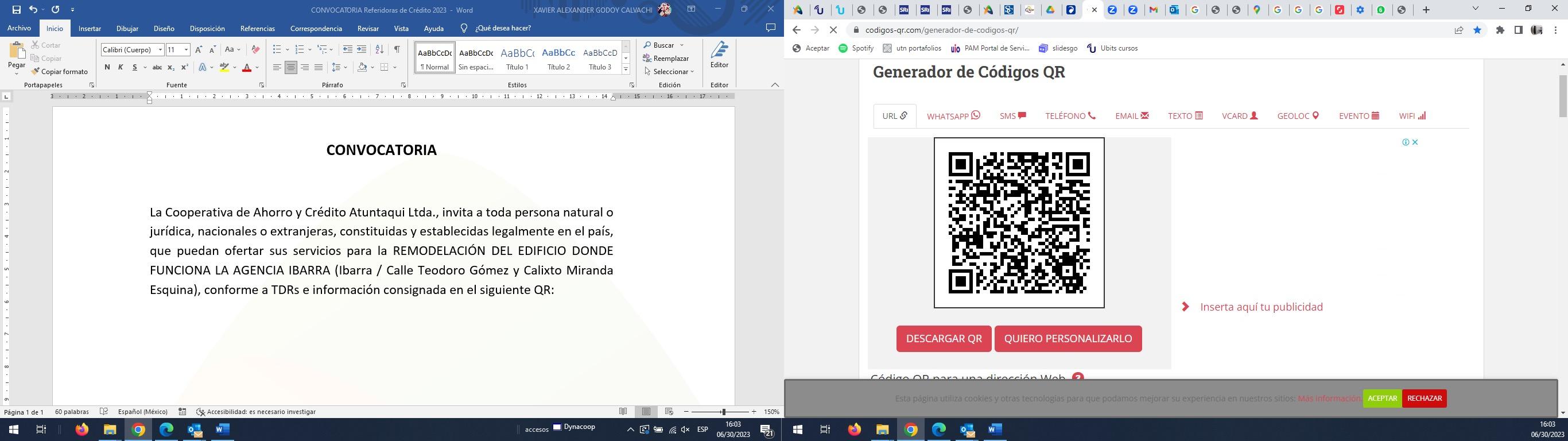Toggle underline (S) formatting
Image resolution: width=1568 pixels, height=441 pixels.
pos(134,67)
